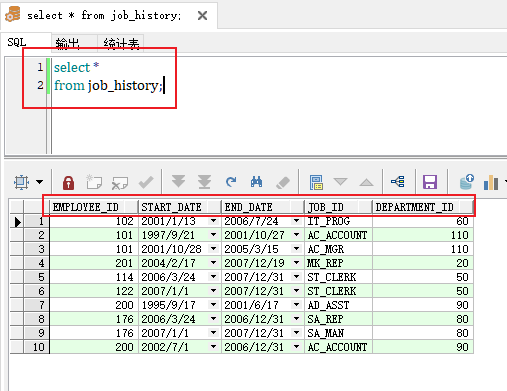The height and width of the screenshot is (391, 507).
Task: Click employee ID 201 cell
Action: pos(94,263)
